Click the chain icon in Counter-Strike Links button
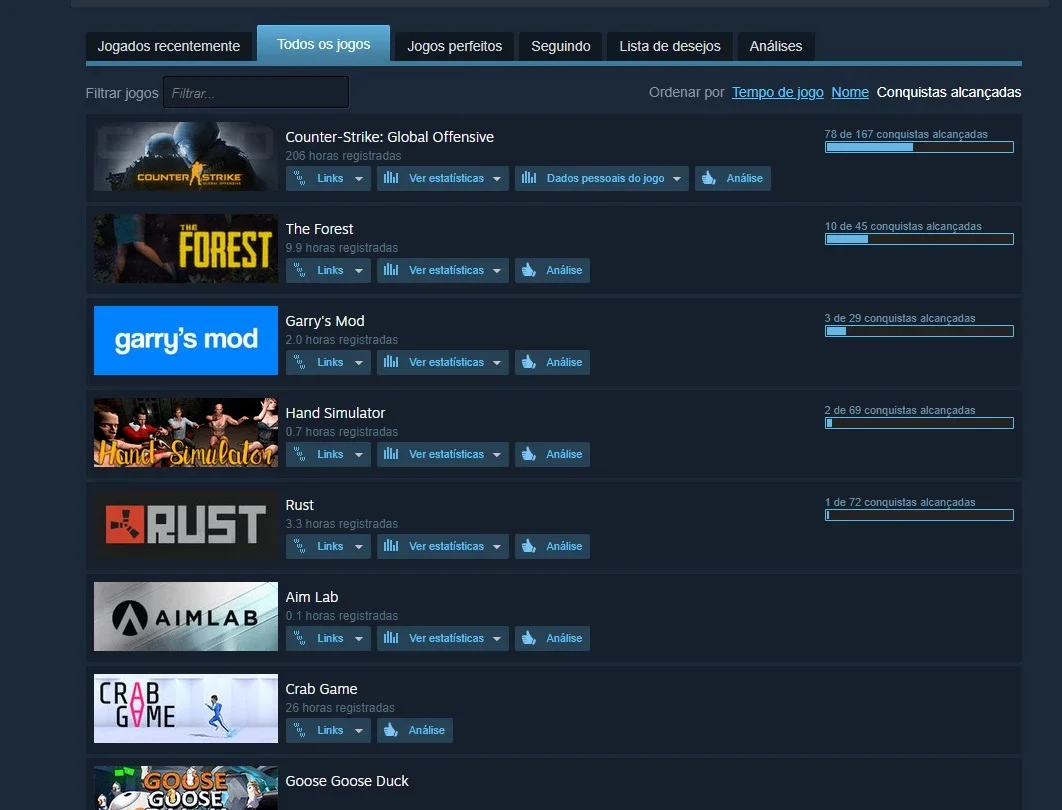 point(299,178)
